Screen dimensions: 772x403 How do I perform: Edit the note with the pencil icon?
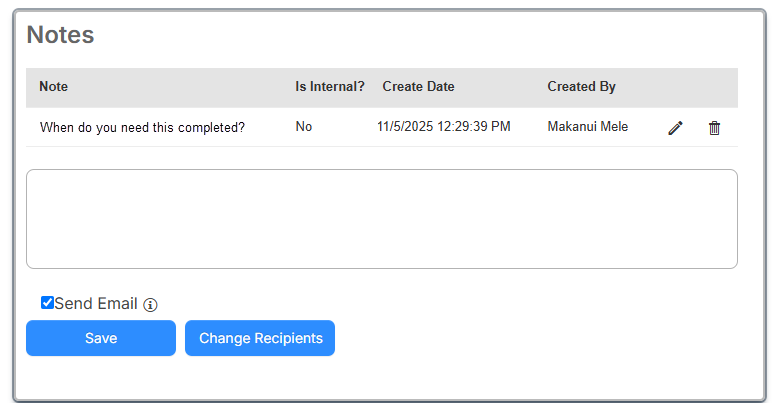coord(675,128)
